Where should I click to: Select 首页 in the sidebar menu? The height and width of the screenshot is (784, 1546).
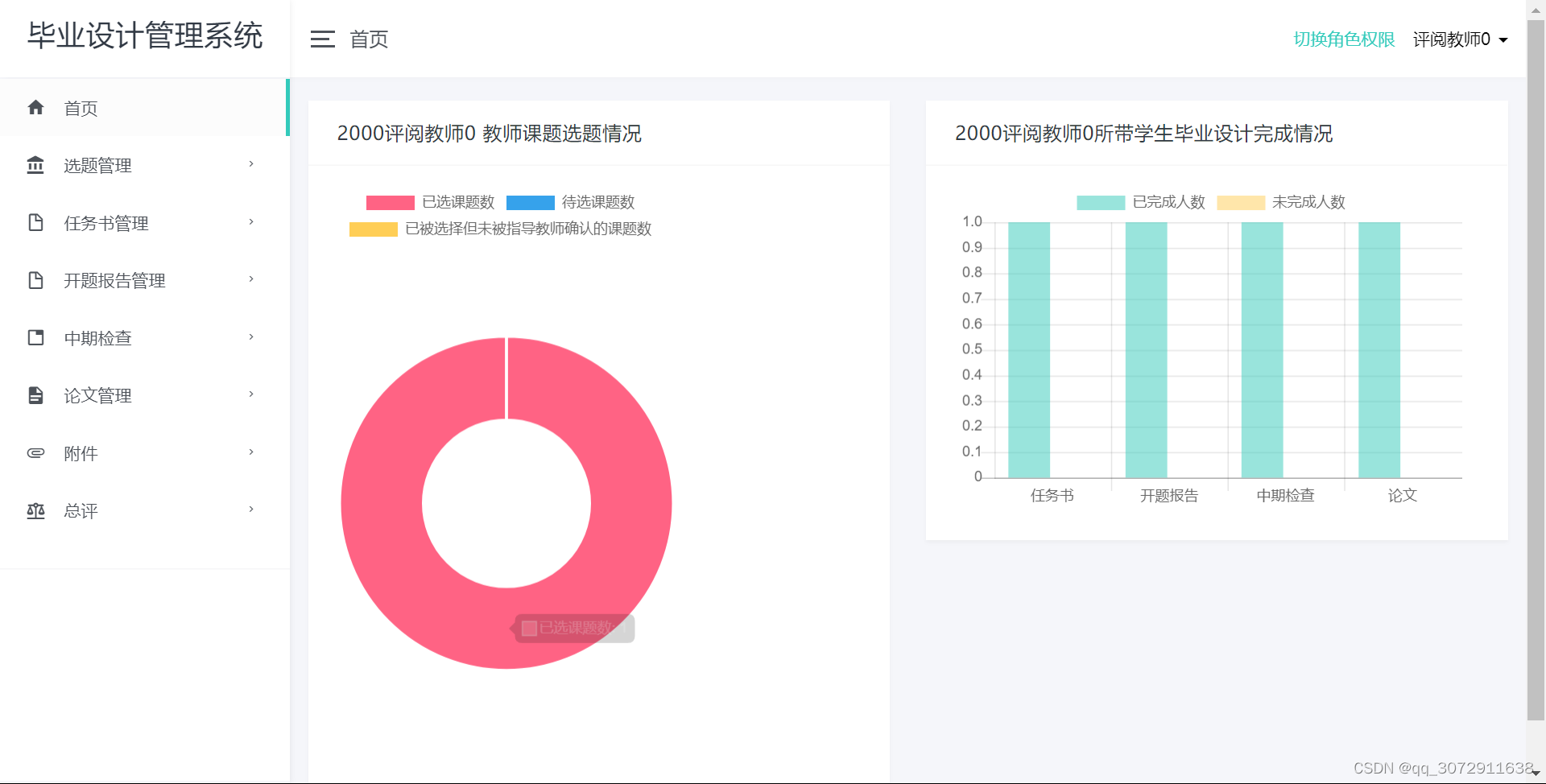pos(144,108)
